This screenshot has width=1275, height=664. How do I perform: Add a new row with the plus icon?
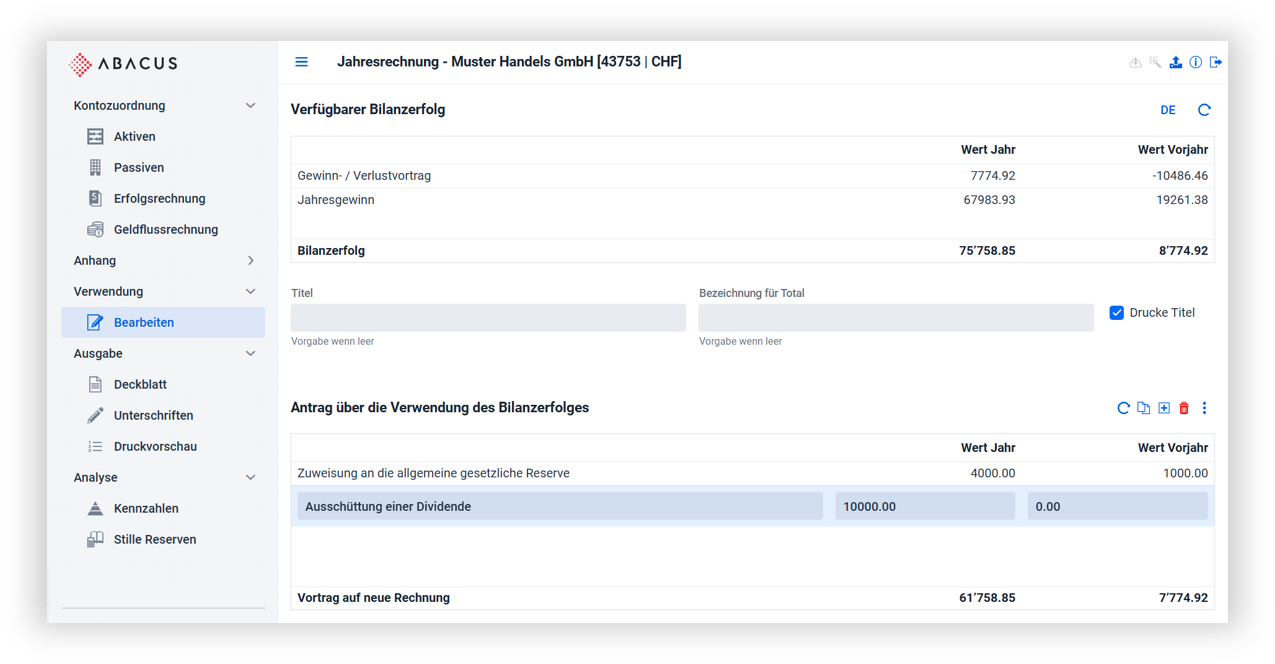[x=1164, y=408]
